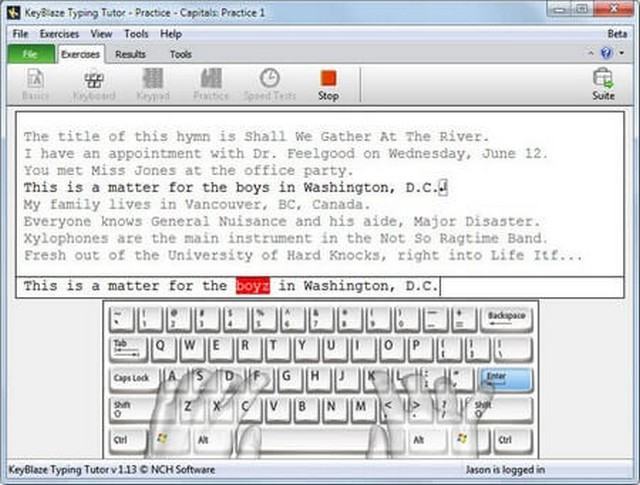Click the line about Miss Jones

(188, 170)
